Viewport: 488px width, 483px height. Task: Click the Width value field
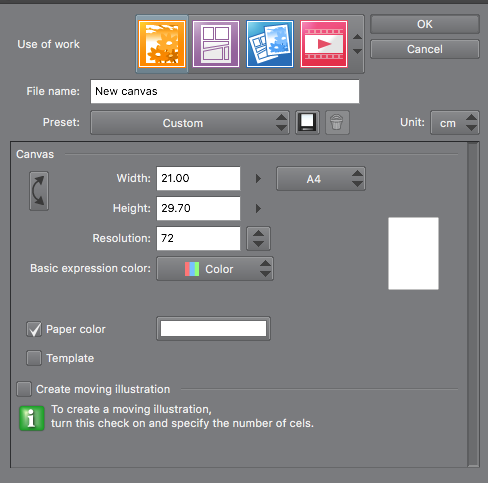point(198,178)
